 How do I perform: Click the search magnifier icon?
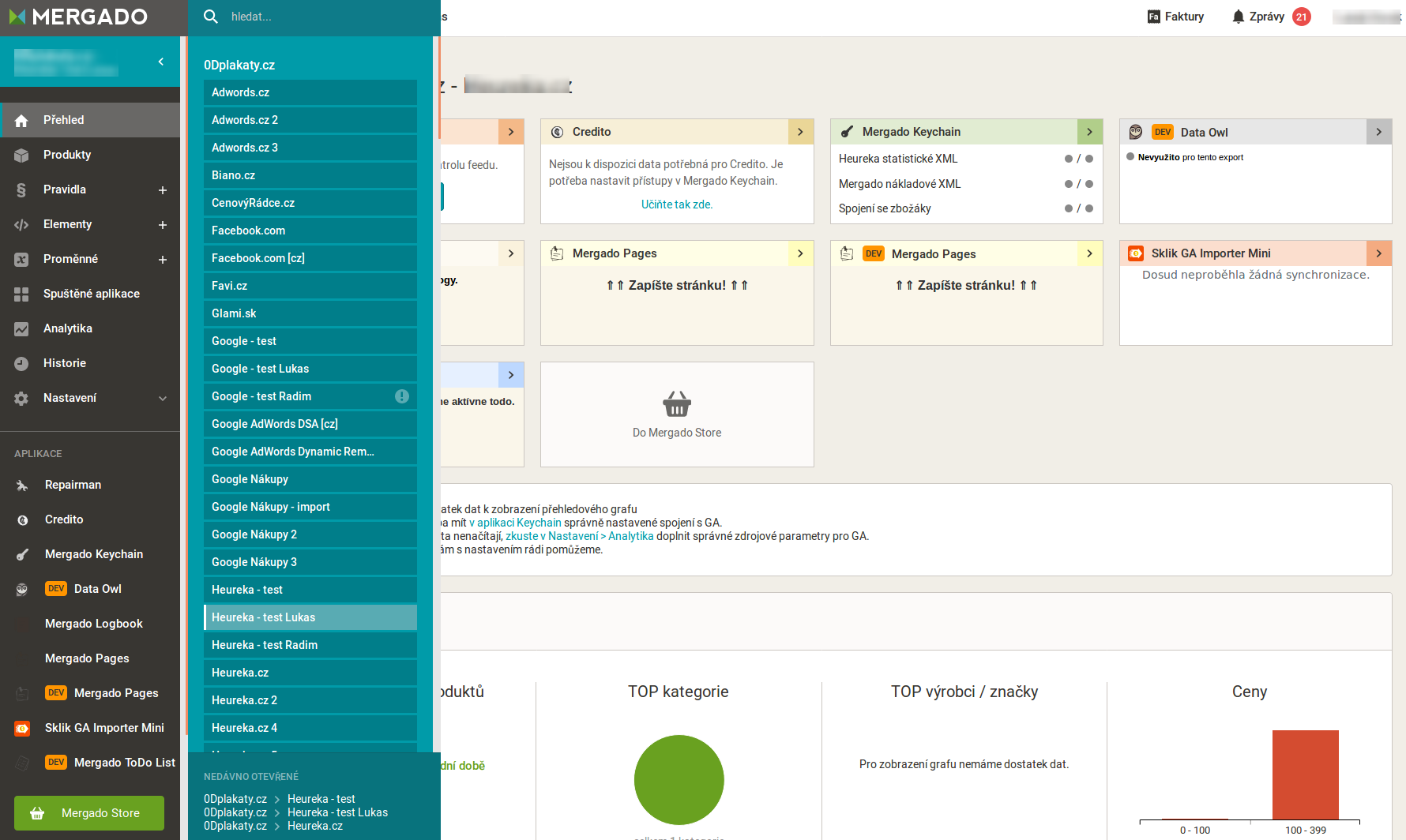211,17
